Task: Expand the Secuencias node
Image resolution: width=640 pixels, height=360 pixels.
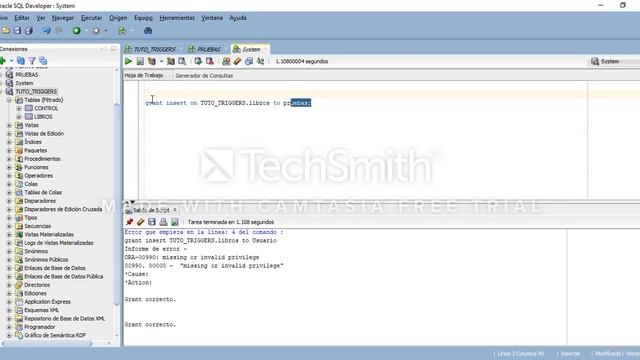Action: 9,226
